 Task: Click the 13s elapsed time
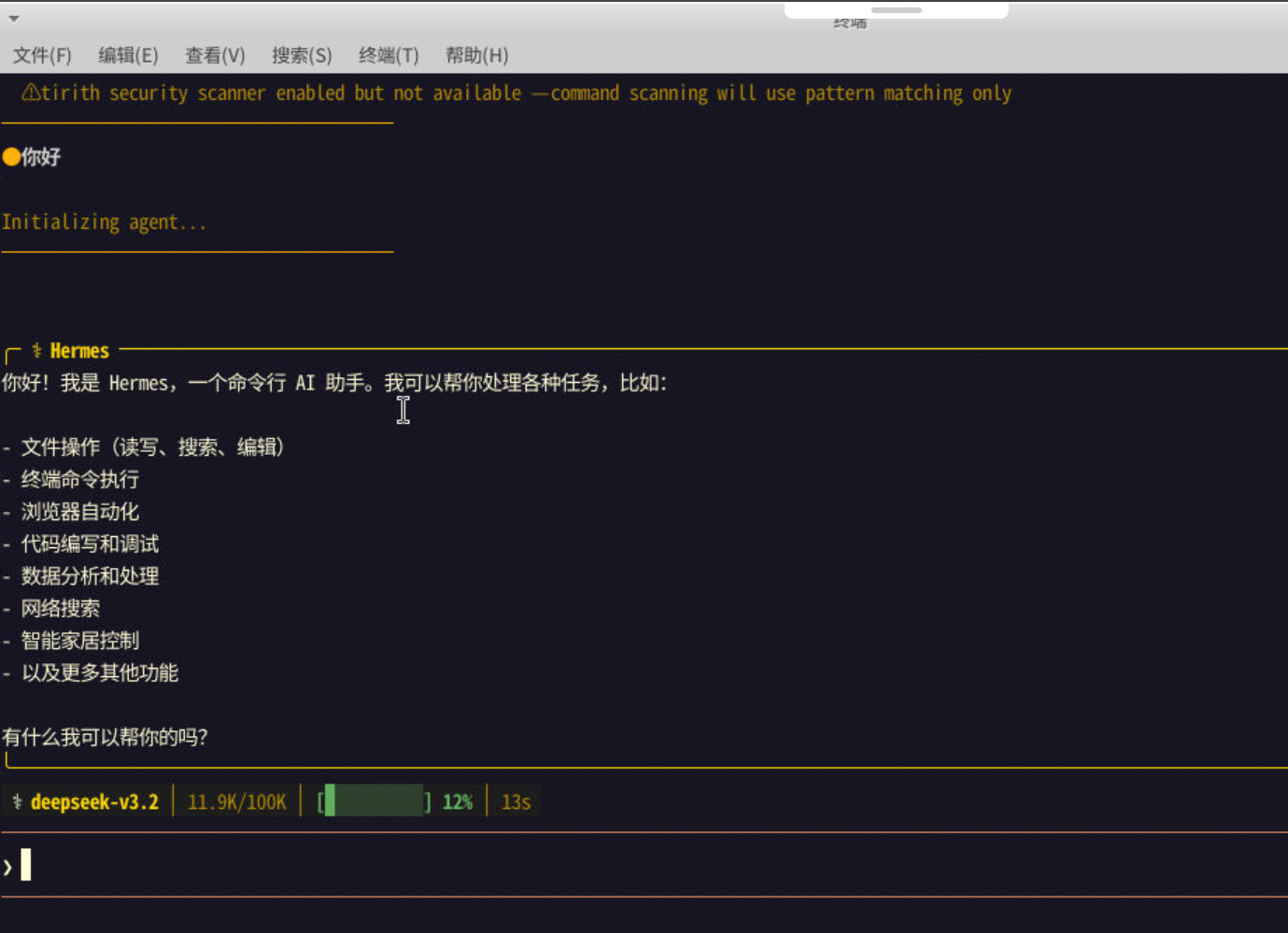click(516, 801)
